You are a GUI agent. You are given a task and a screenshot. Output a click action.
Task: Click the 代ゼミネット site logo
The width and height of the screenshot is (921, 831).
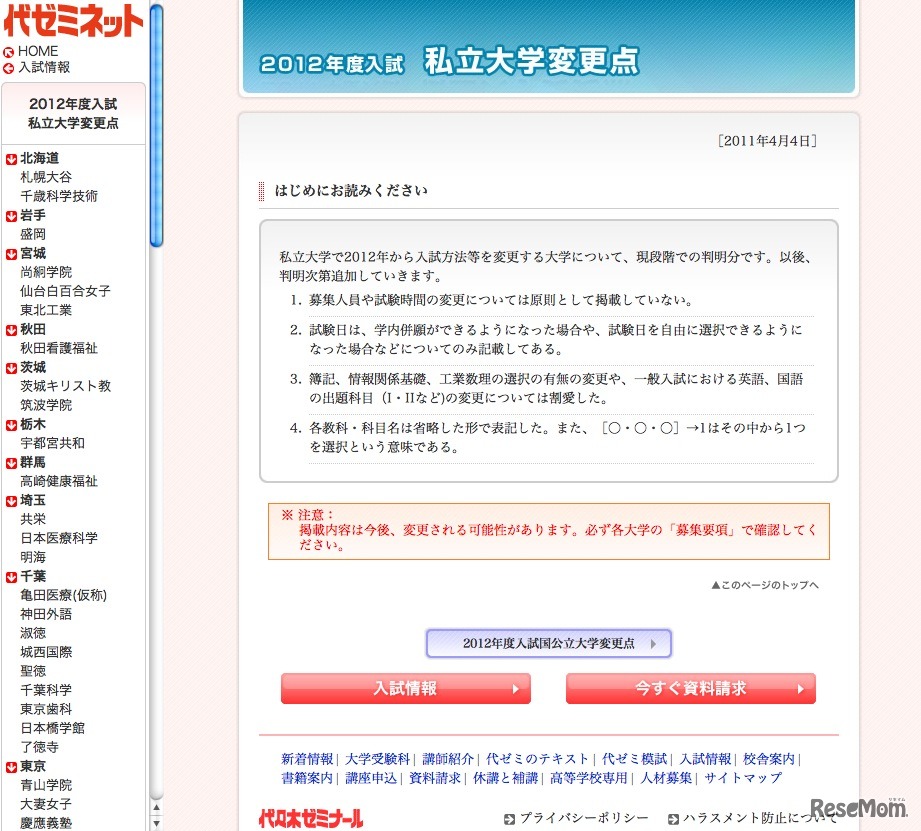coord(73,20)
